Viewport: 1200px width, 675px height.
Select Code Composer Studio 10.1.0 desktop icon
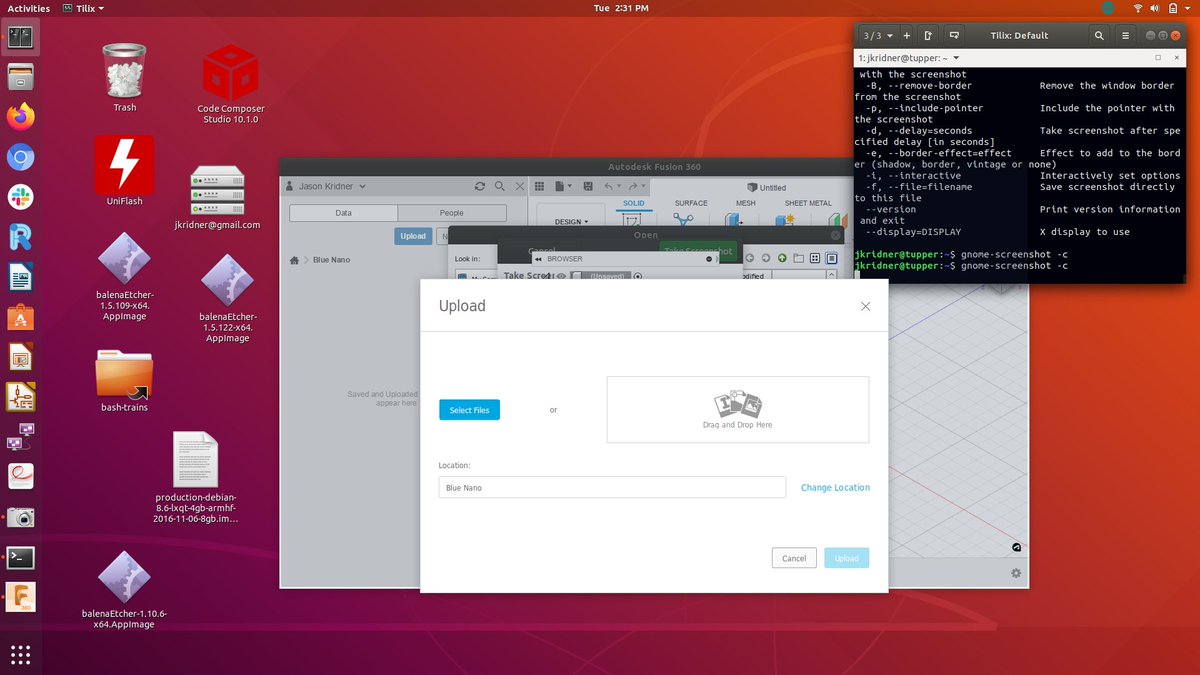(x=229, y=84)
